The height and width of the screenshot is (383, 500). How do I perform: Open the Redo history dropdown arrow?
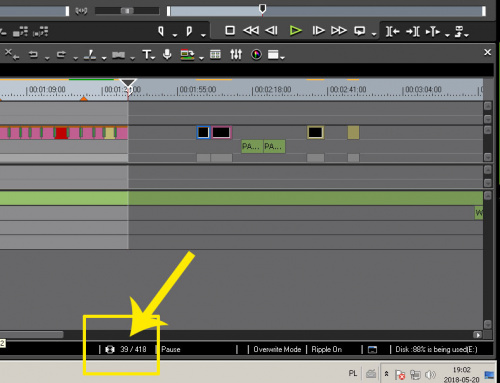(76, 58)
